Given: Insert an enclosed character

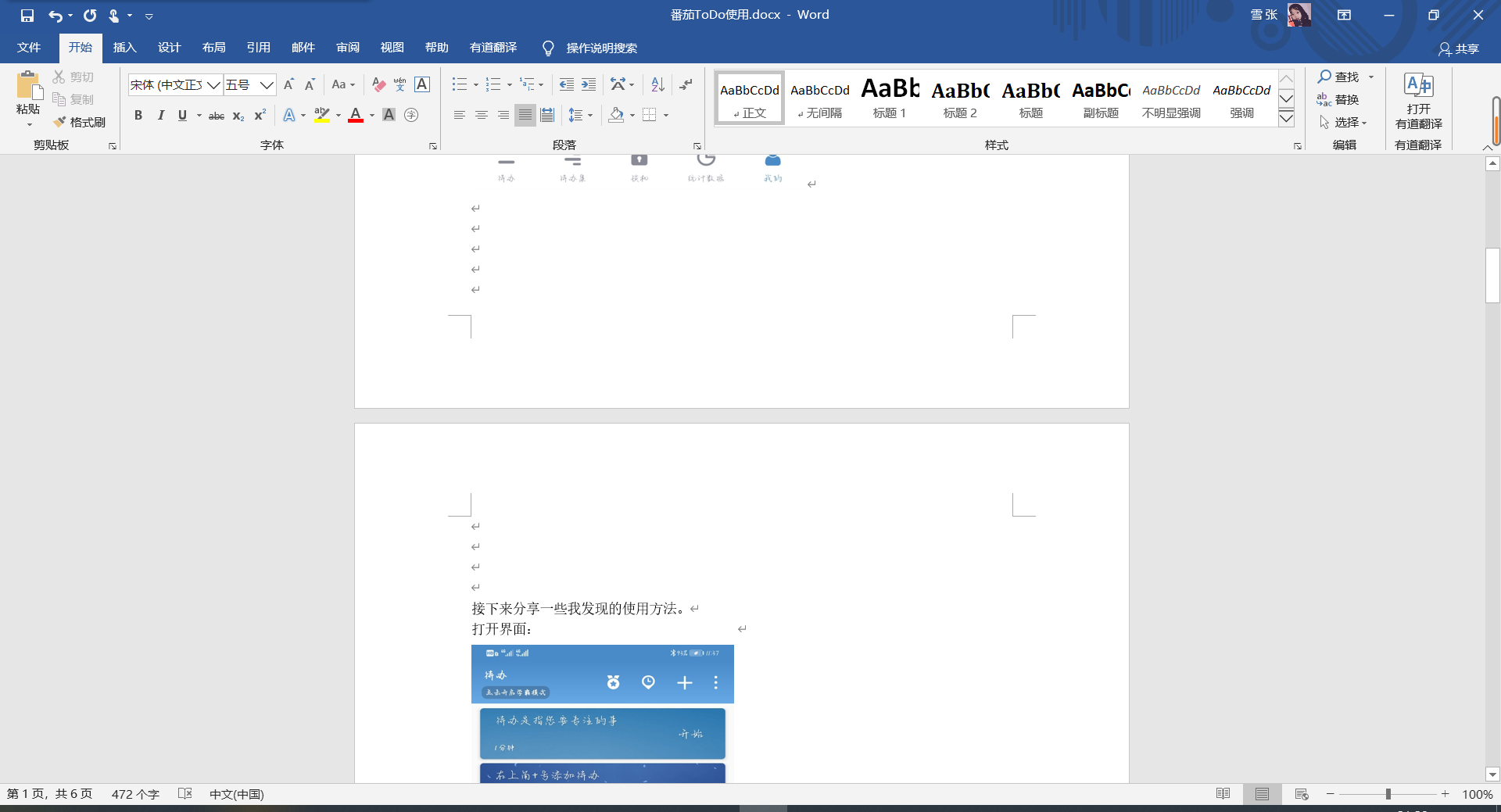Looking at the screenshot, I should [411, 115].
